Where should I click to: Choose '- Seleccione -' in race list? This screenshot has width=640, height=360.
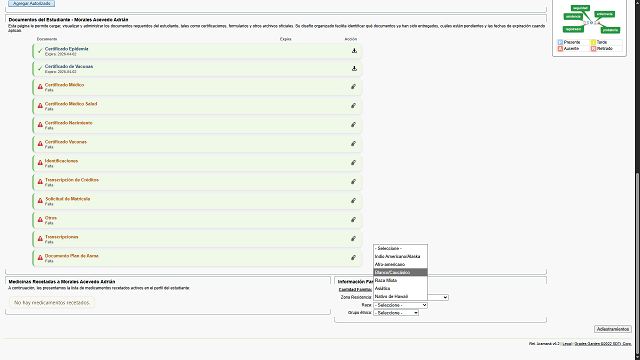coord(400,249)
